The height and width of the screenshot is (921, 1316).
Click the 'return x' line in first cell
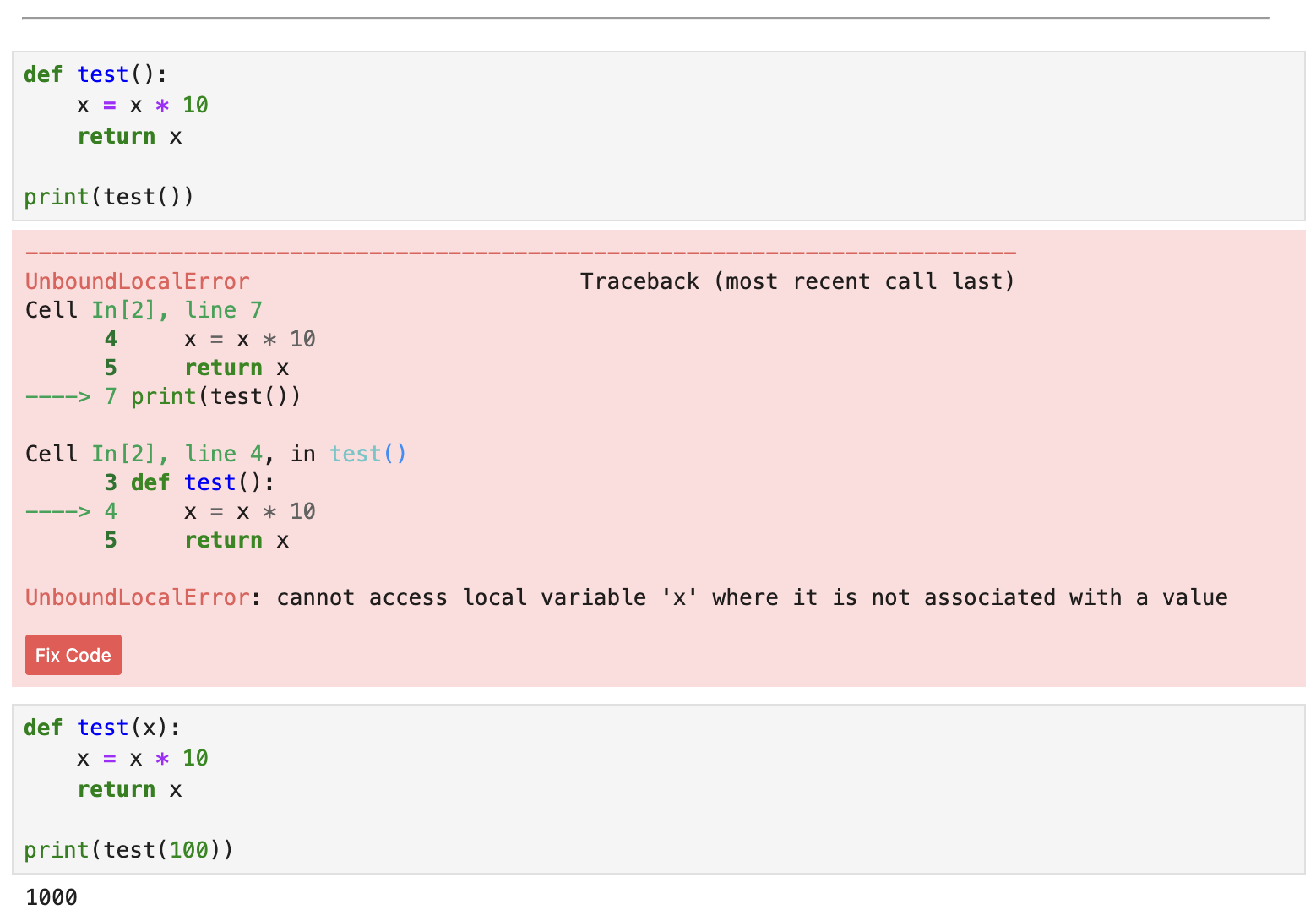click(x=129, y=136)
